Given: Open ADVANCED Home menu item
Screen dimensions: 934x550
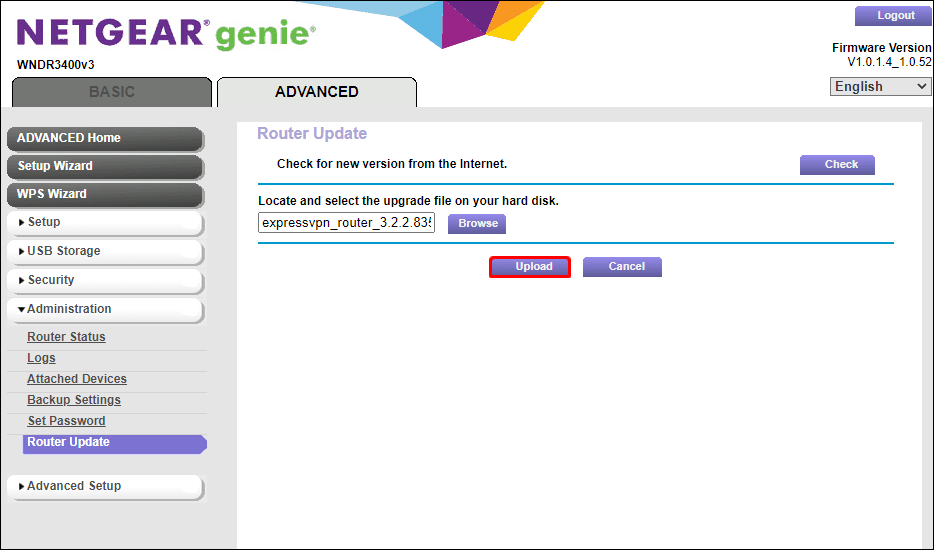Looking at the screenshot, I should pos(105,138).
